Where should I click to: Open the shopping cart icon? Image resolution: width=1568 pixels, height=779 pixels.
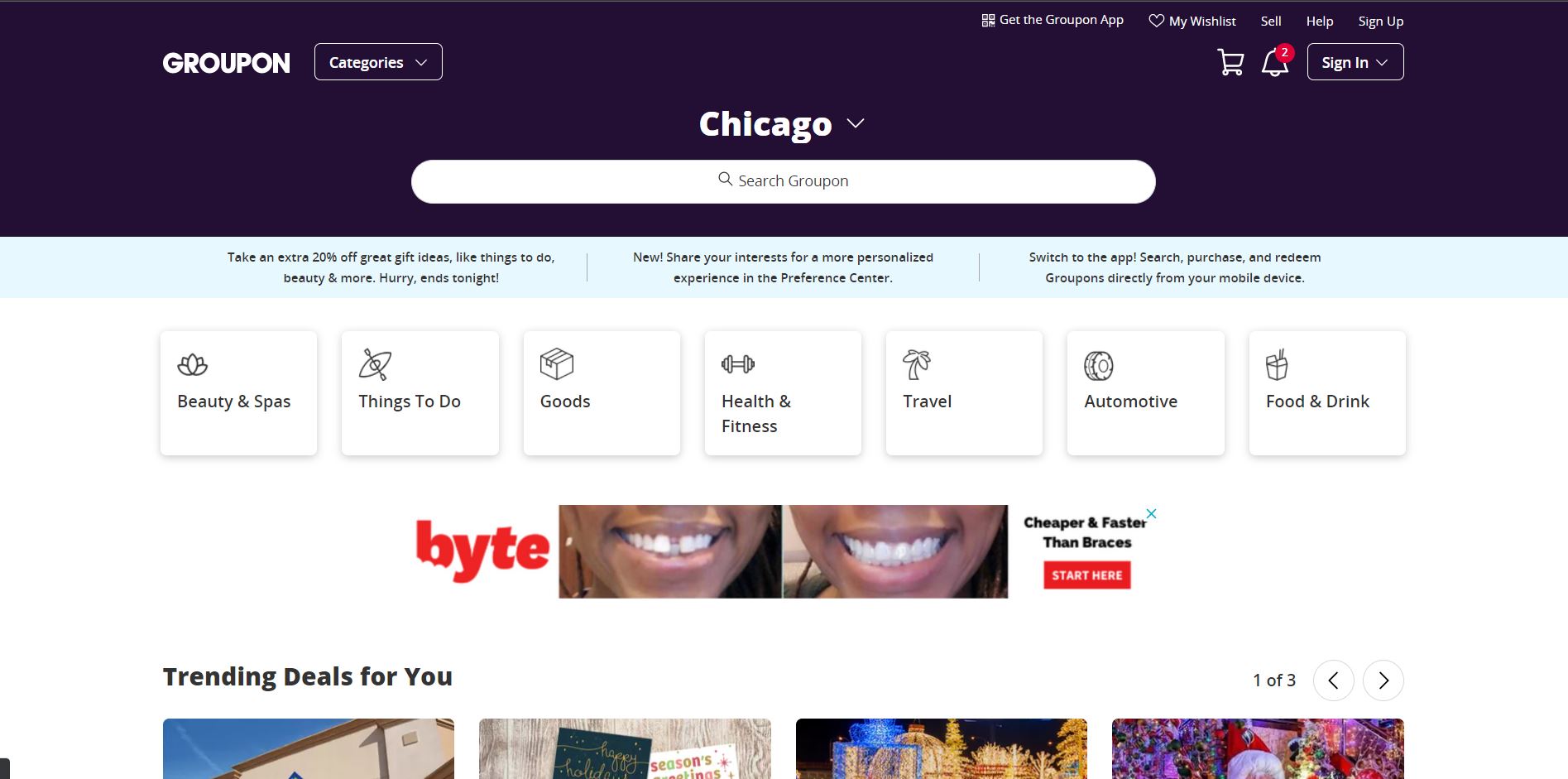[1230, 62]
